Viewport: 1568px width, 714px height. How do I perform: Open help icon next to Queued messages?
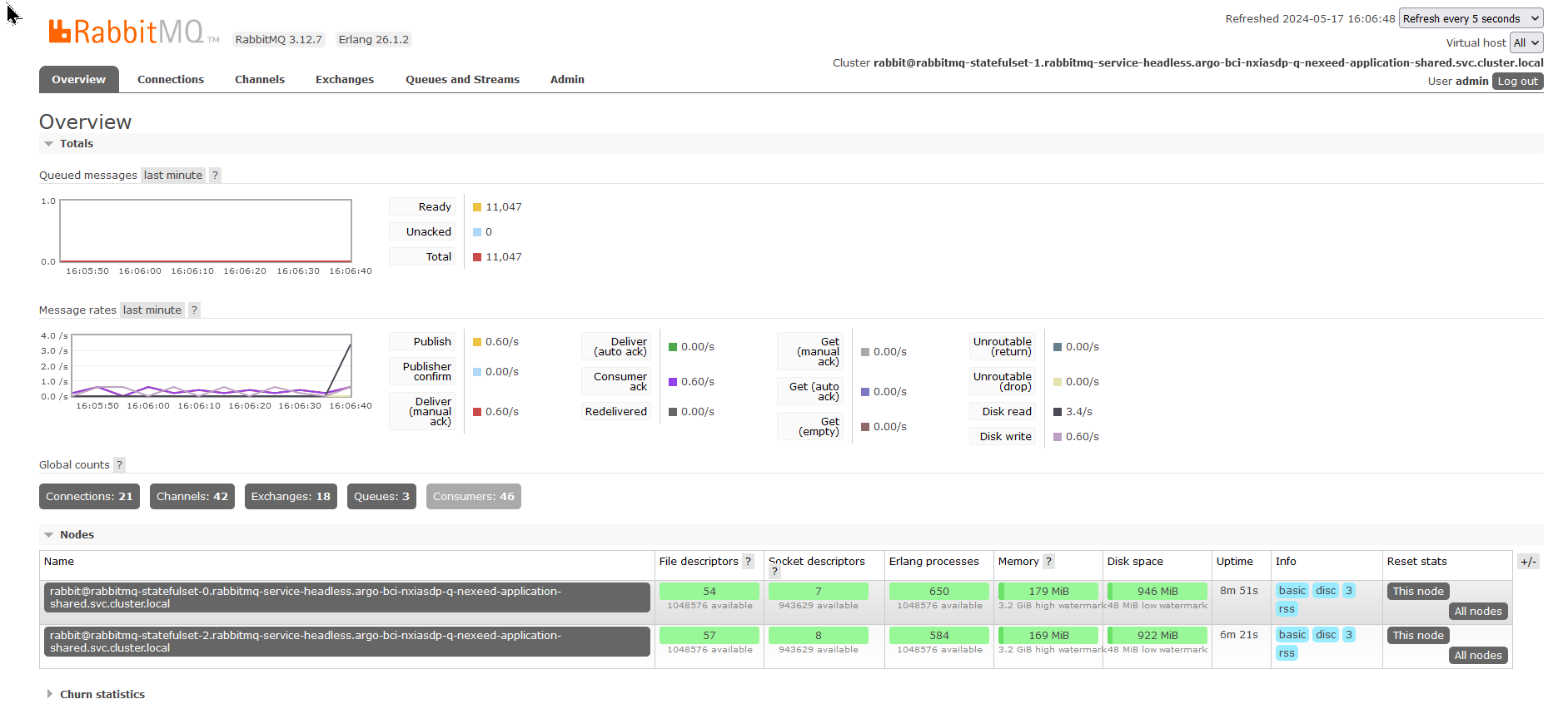click(215, 176)
